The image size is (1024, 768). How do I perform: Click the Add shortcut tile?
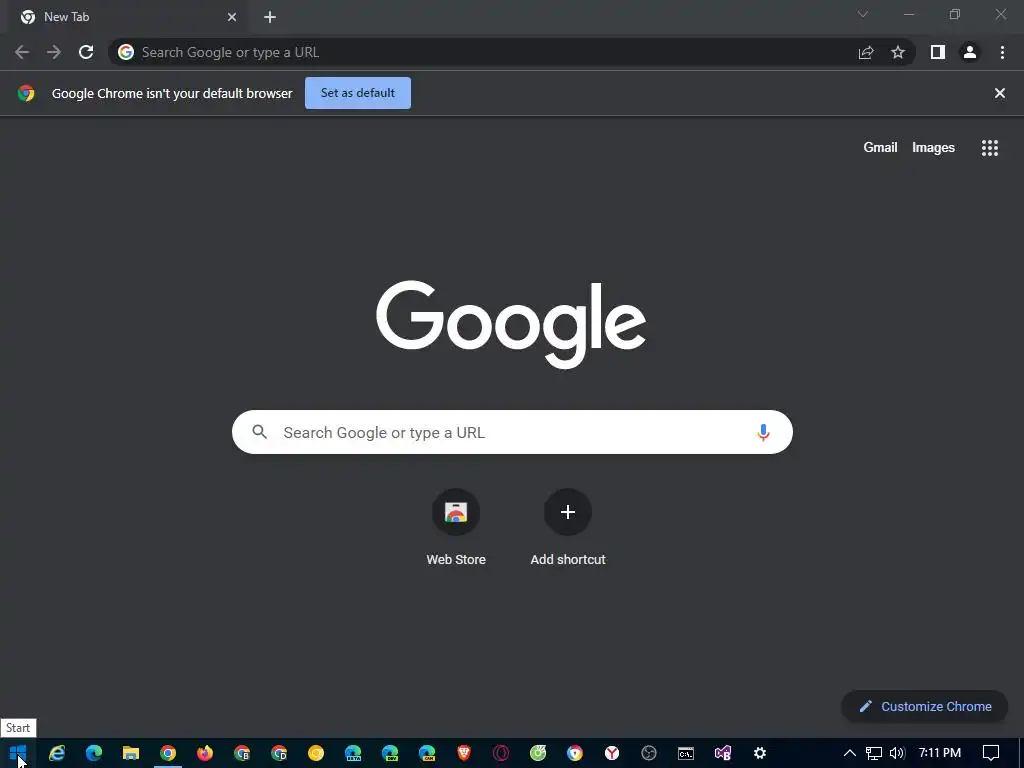click(568, 528)
